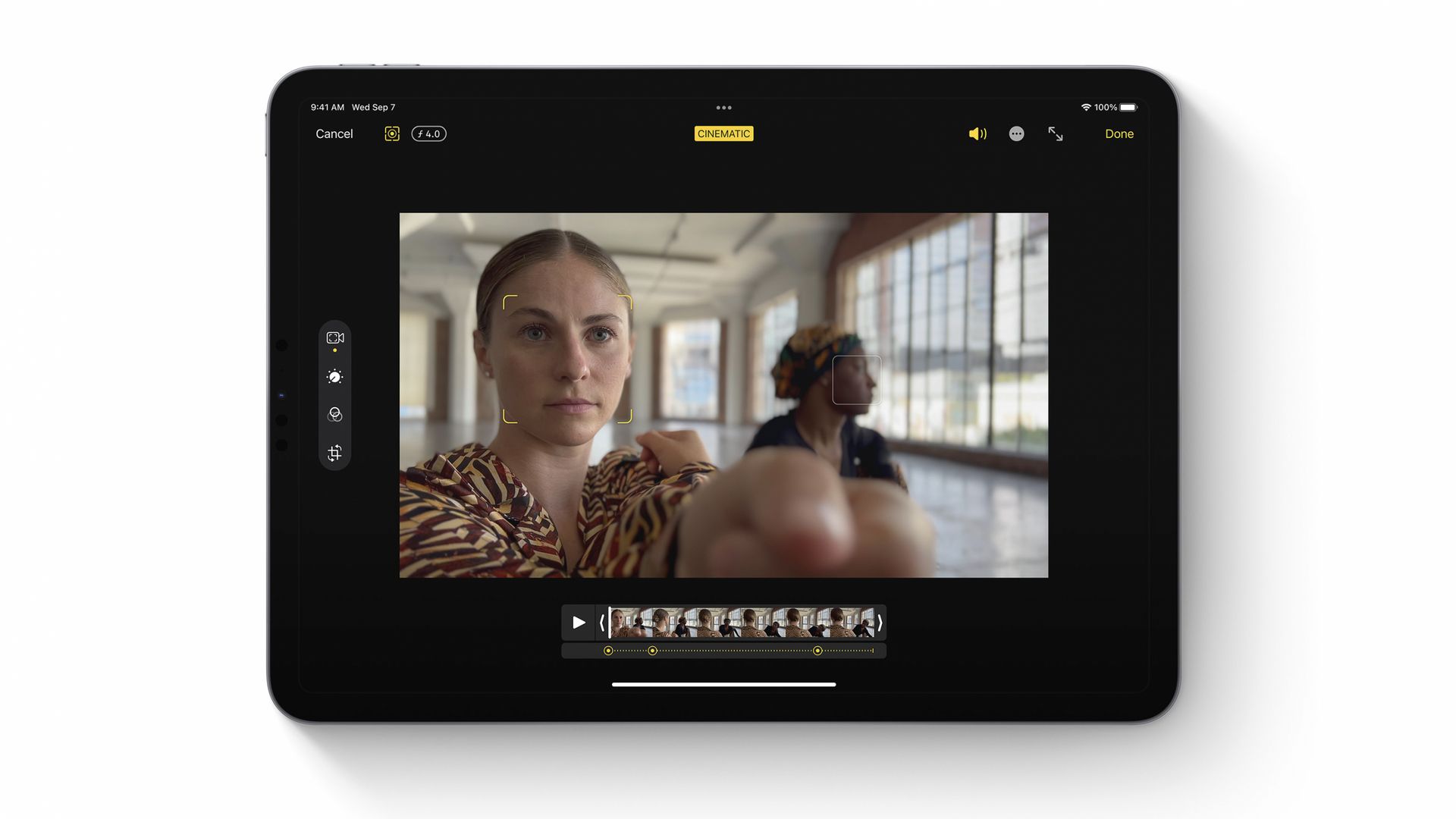Select the third focus point marker

pyautogui.click(x=817, y=651)
